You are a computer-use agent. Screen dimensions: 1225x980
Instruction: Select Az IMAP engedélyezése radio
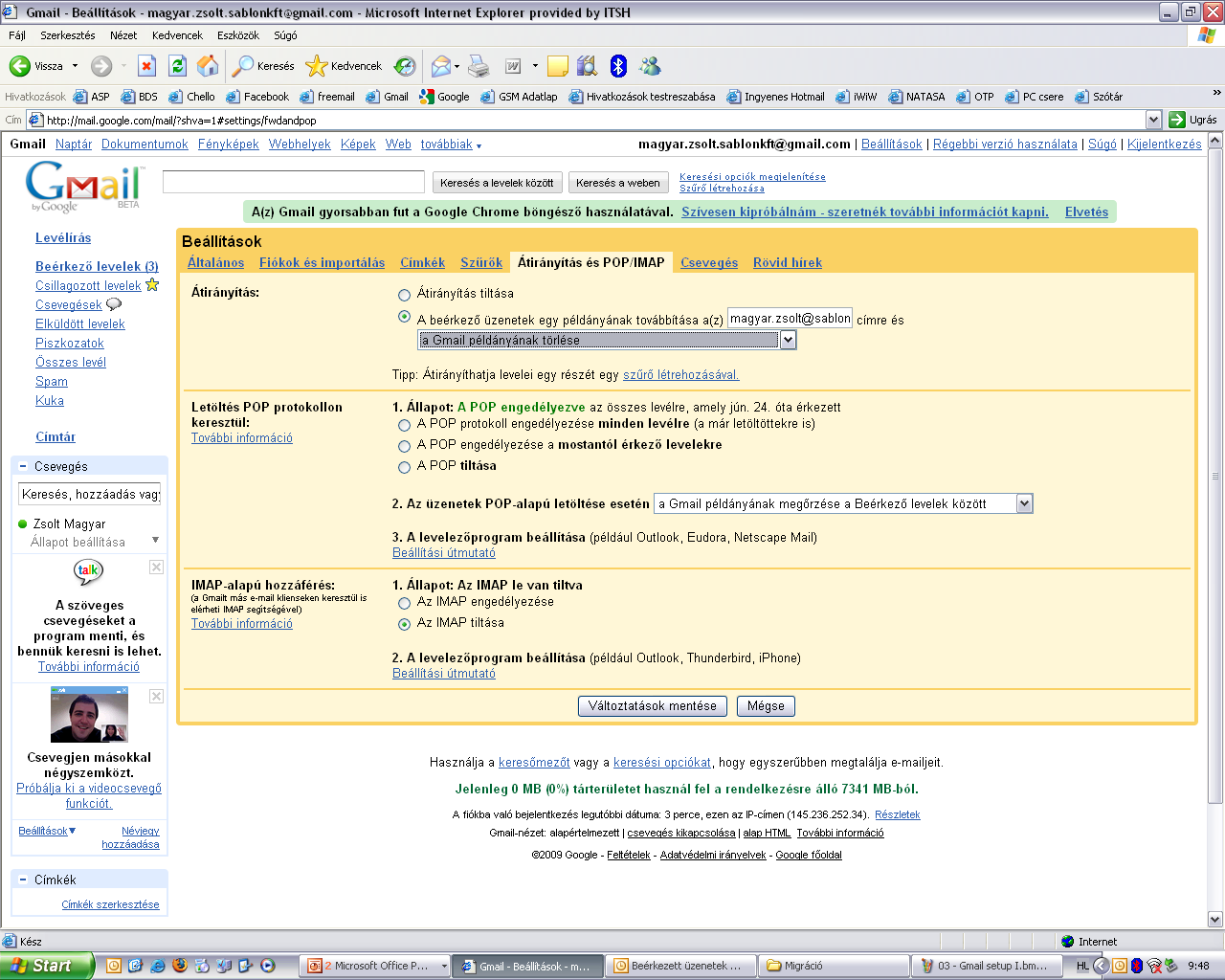(404, 603)
